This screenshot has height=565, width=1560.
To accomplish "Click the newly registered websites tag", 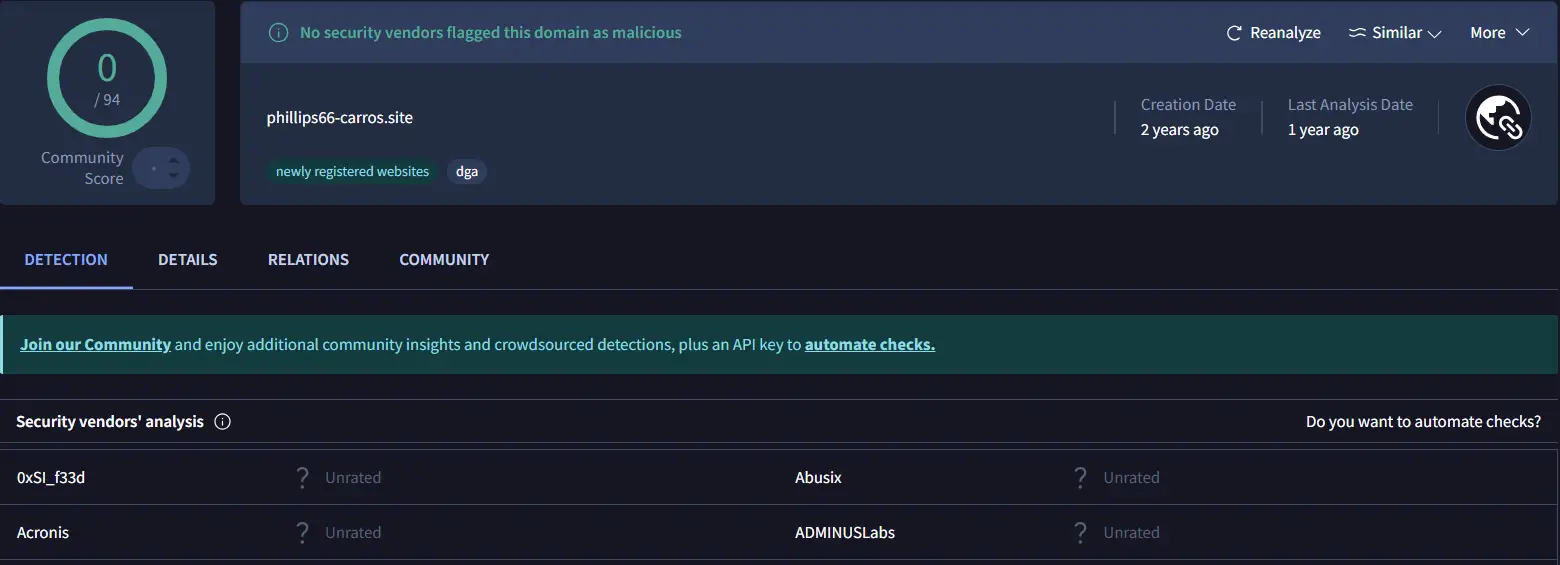I will point(352,172).
